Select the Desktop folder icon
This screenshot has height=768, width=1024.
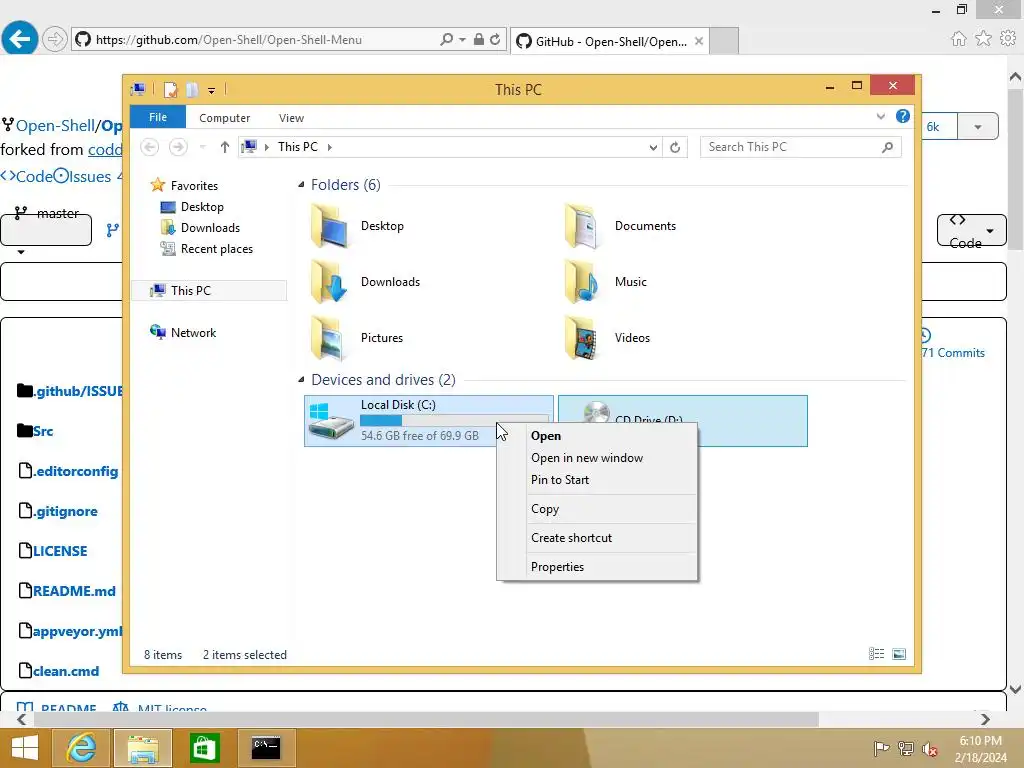330,226
